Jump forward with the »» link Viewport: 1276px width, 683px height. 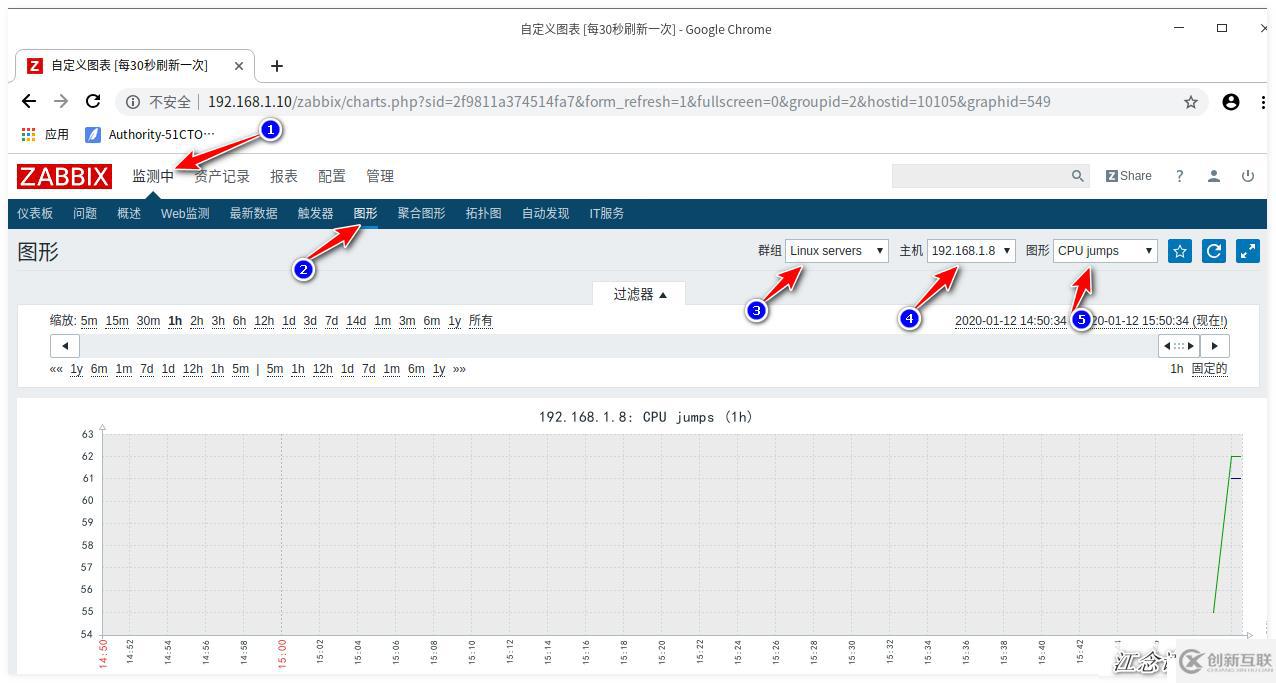(459, 369)
